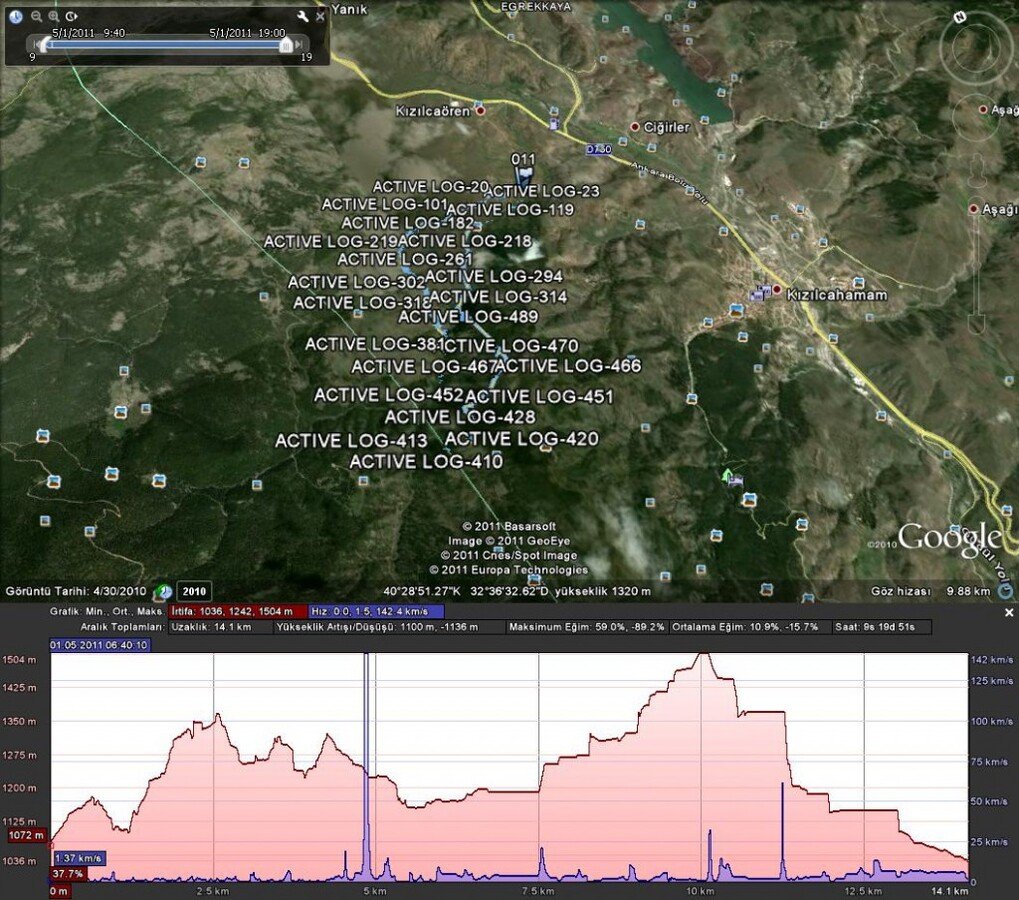Open time slider options wrench

(x=303, y=17)
